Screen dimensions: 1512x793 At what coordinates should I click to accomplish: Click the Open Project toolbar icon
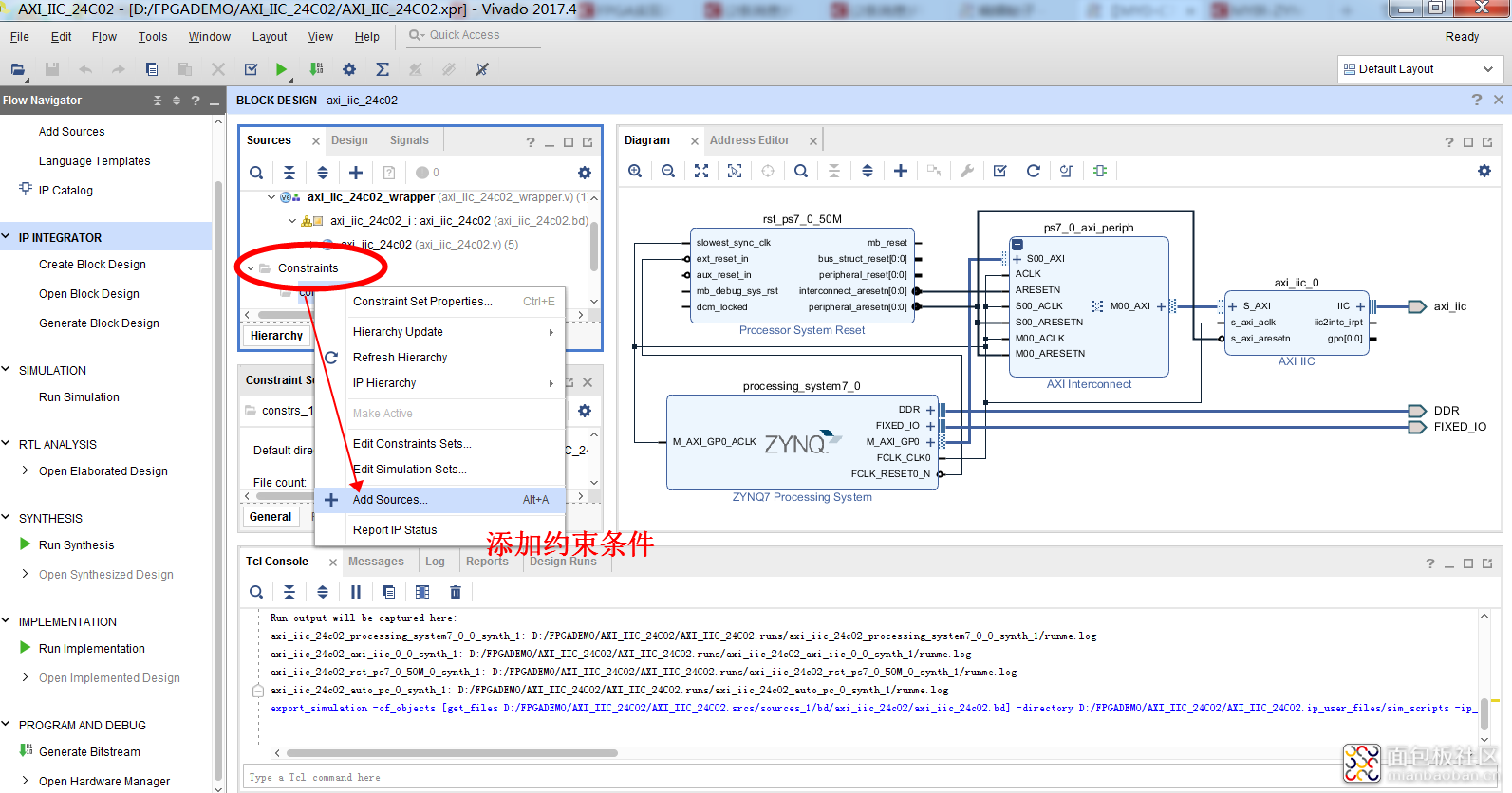click(x=18, y=69)
